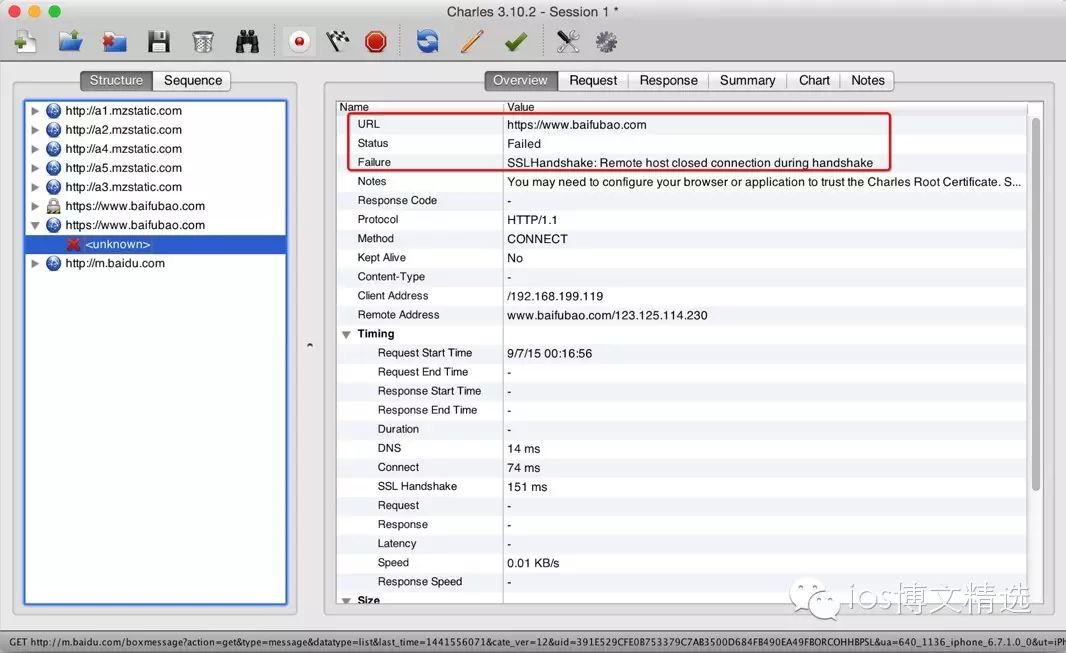Select the <unknown> failed request
Image resolution: width=1066 pixels, height=653 pixels.
click(118, 244)
